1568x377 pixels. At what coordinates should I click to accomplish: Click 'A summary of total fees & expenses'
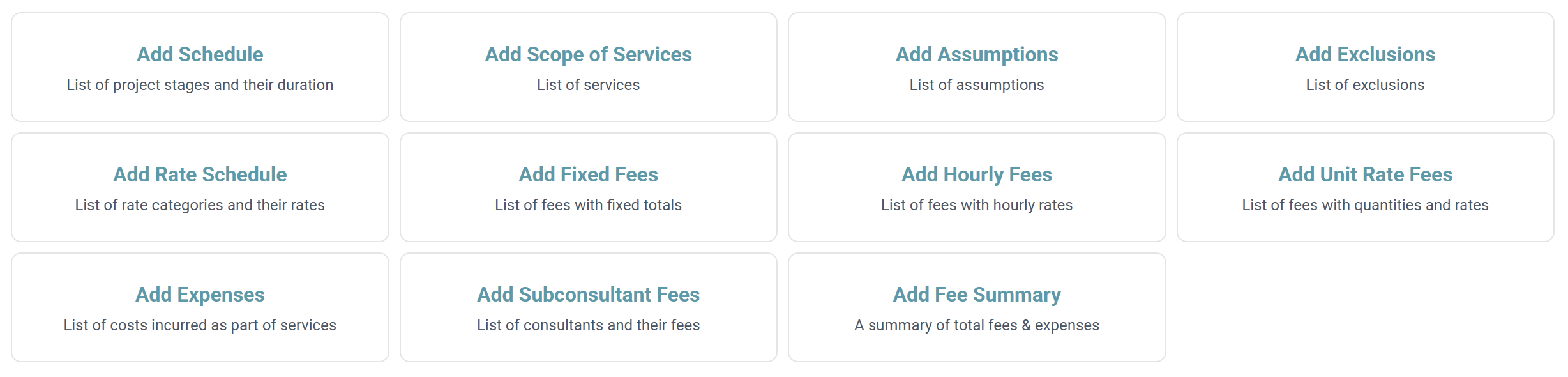tap(977, 325)
